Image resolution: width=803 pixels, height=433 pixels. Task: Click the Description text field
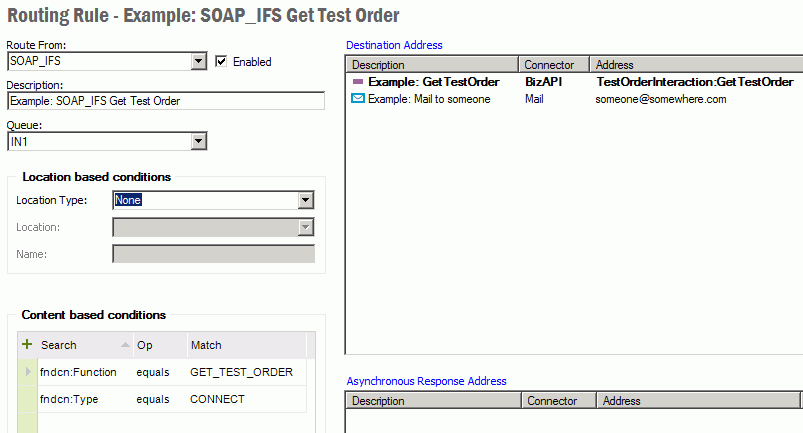pos(165,101)
